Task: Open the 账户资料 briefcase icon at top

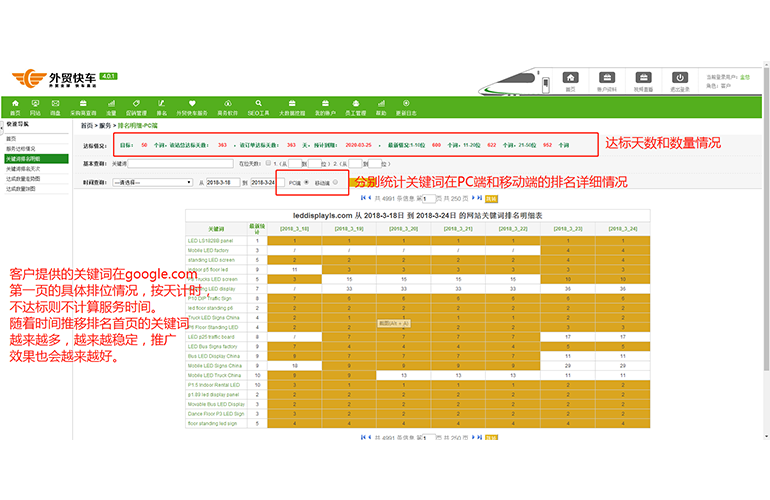Action: click(x=607, y=80)
